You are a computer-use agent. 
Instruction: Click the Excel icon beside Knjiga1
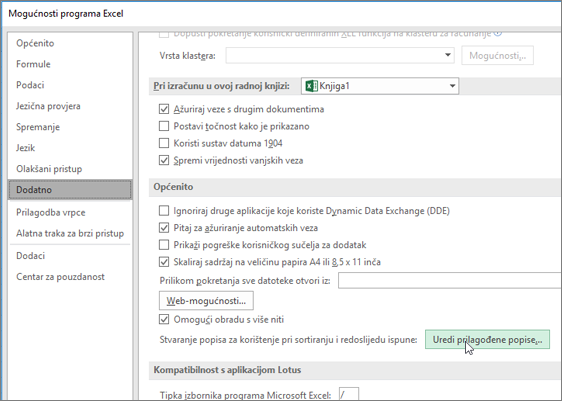(x=311, y=86)
